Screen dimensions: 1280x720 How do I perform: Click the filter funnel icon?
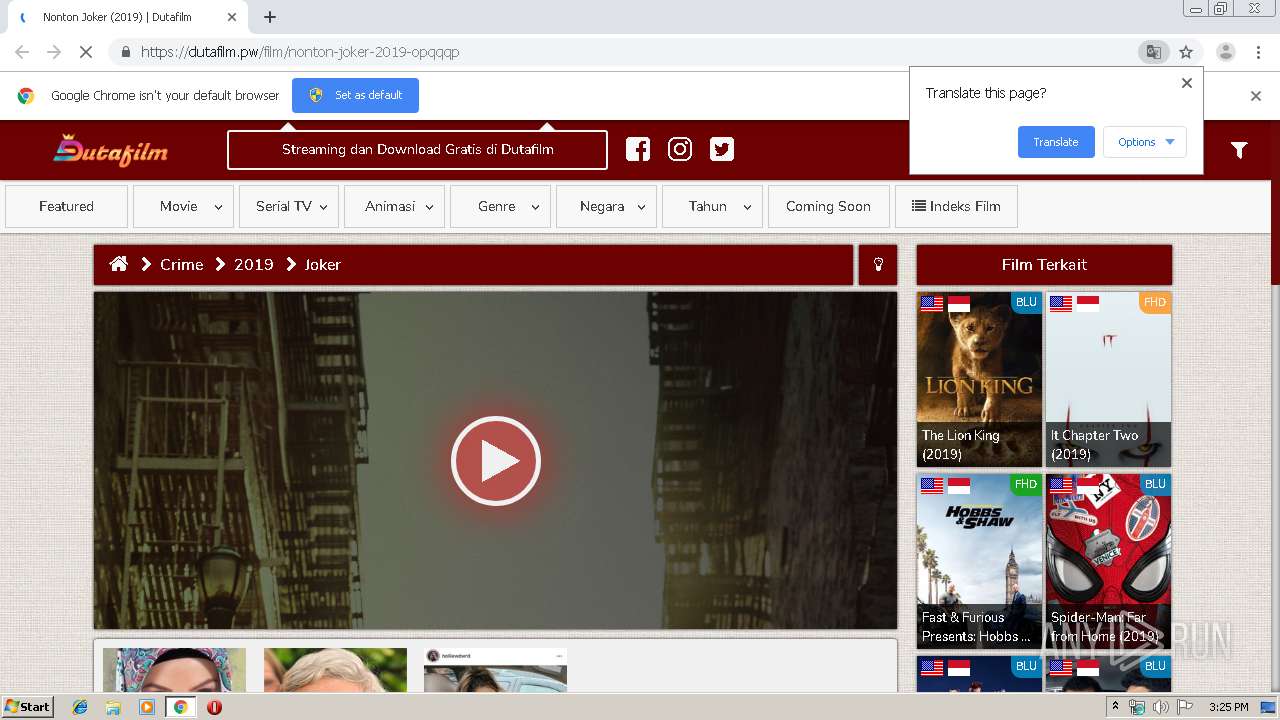(x=1239, y=150)
